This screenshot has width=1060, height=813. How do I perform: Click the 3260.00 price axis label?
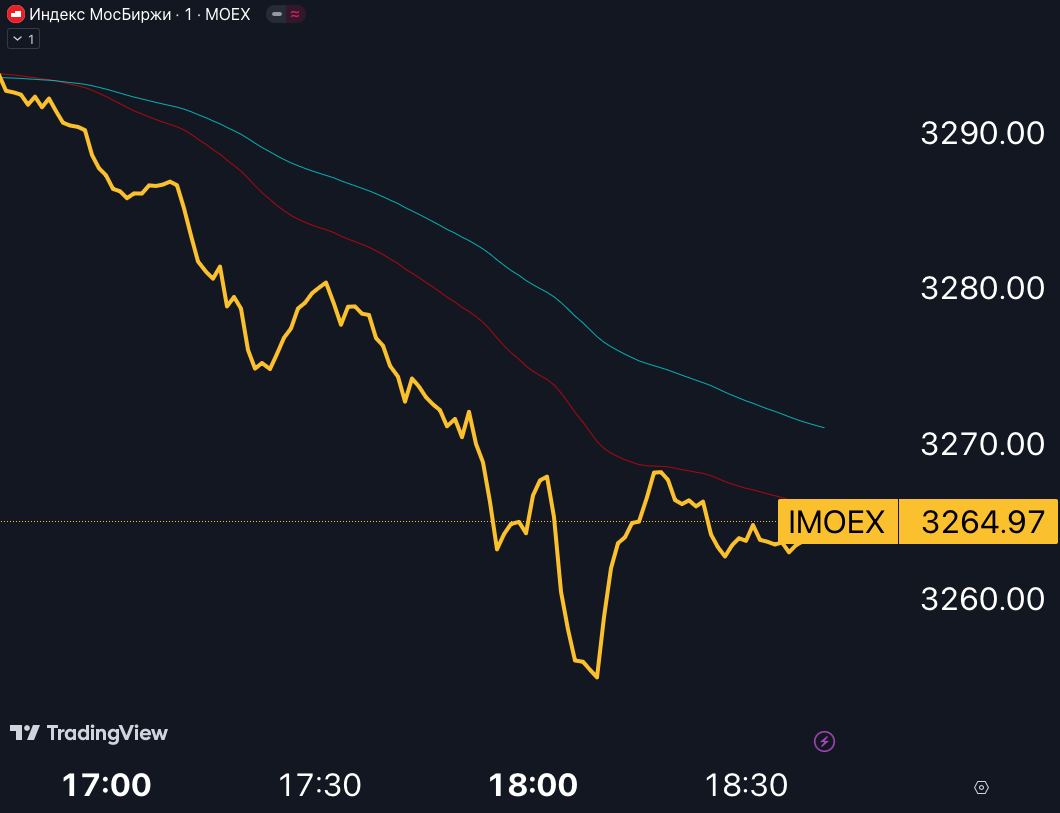[x=982, y=599]
